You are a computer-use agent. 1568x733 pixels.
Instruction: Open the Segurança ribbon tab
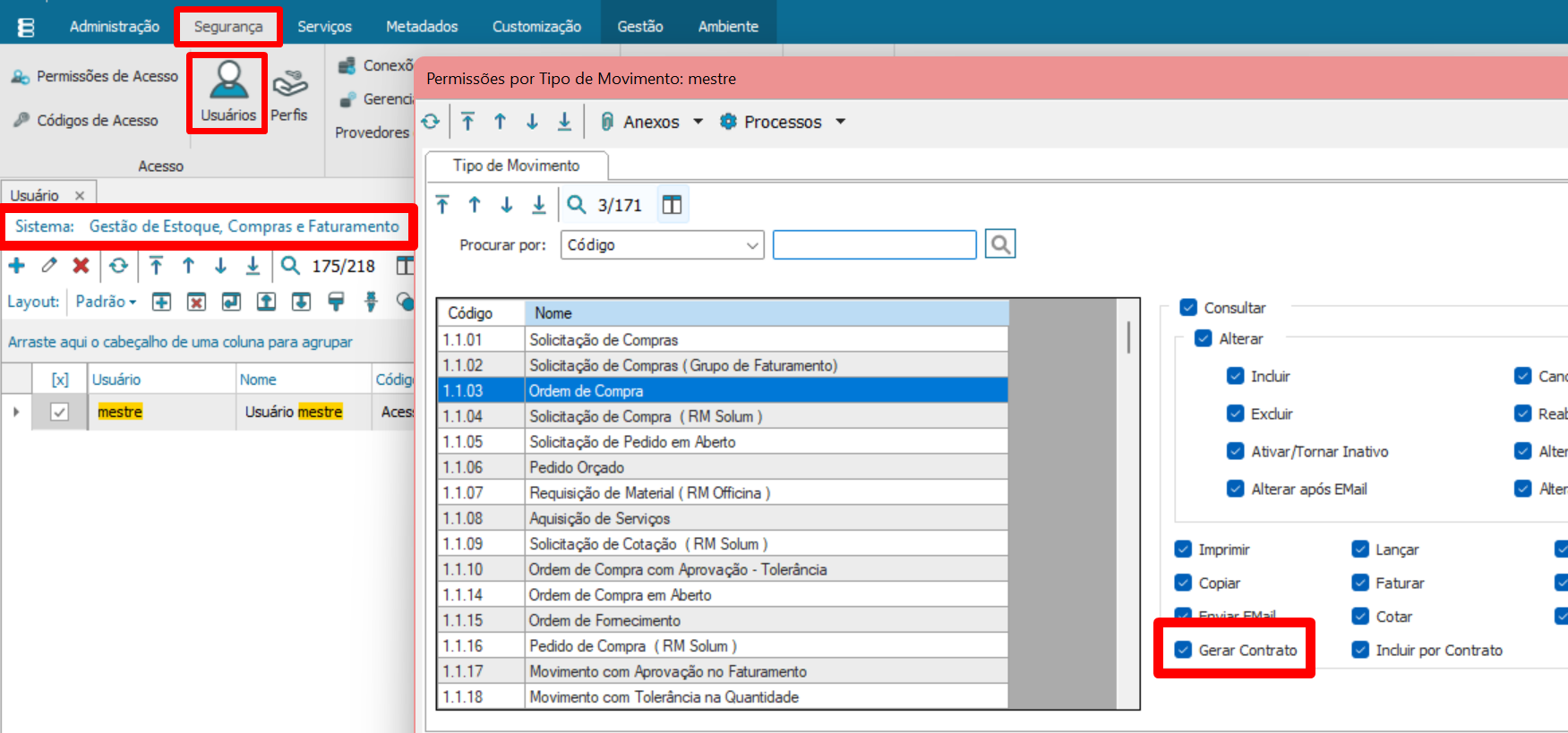(x=228, y=27)
